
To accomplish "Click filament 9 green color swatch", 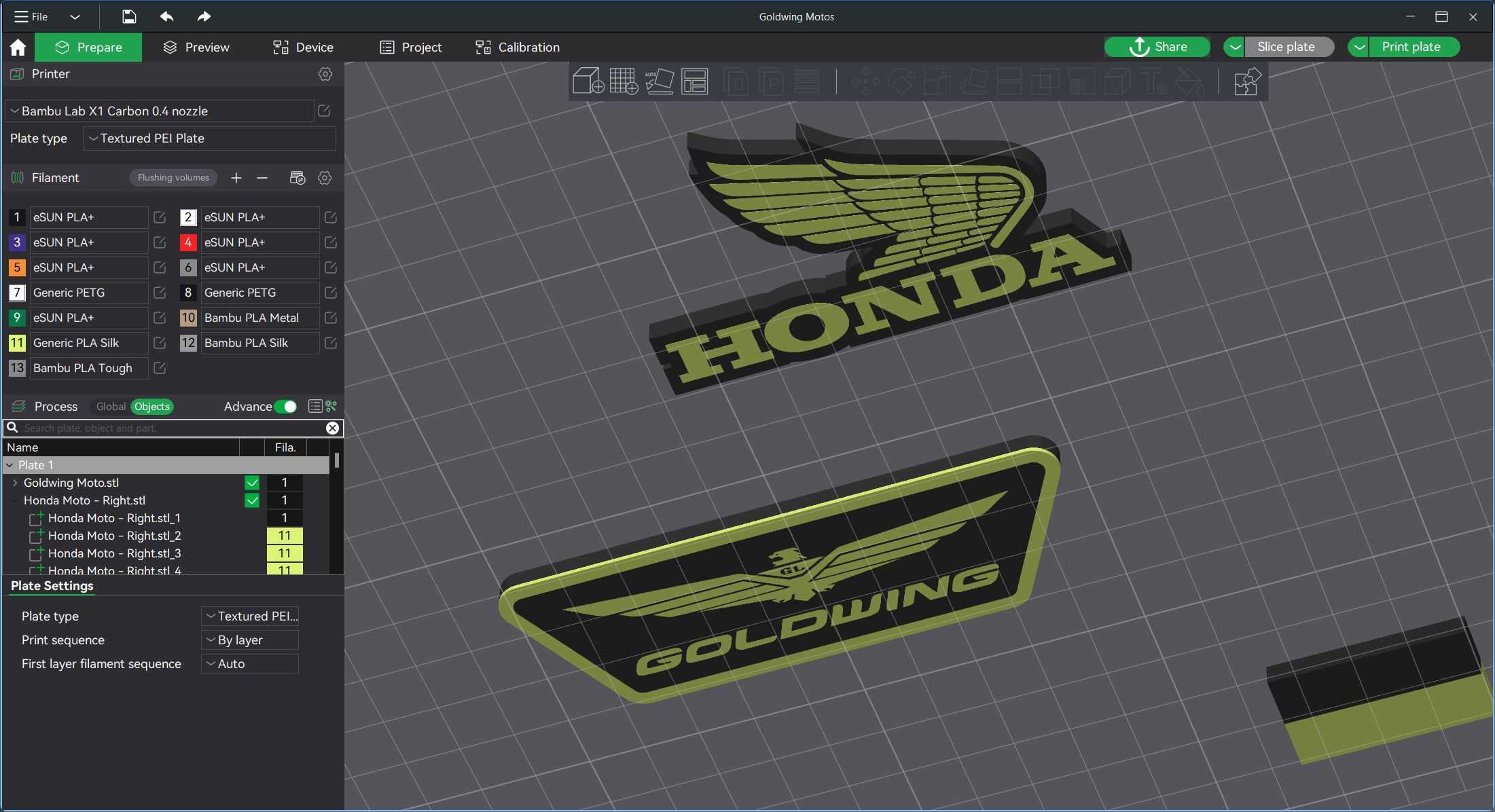I will pyautogui.click(x=17, y=318).
